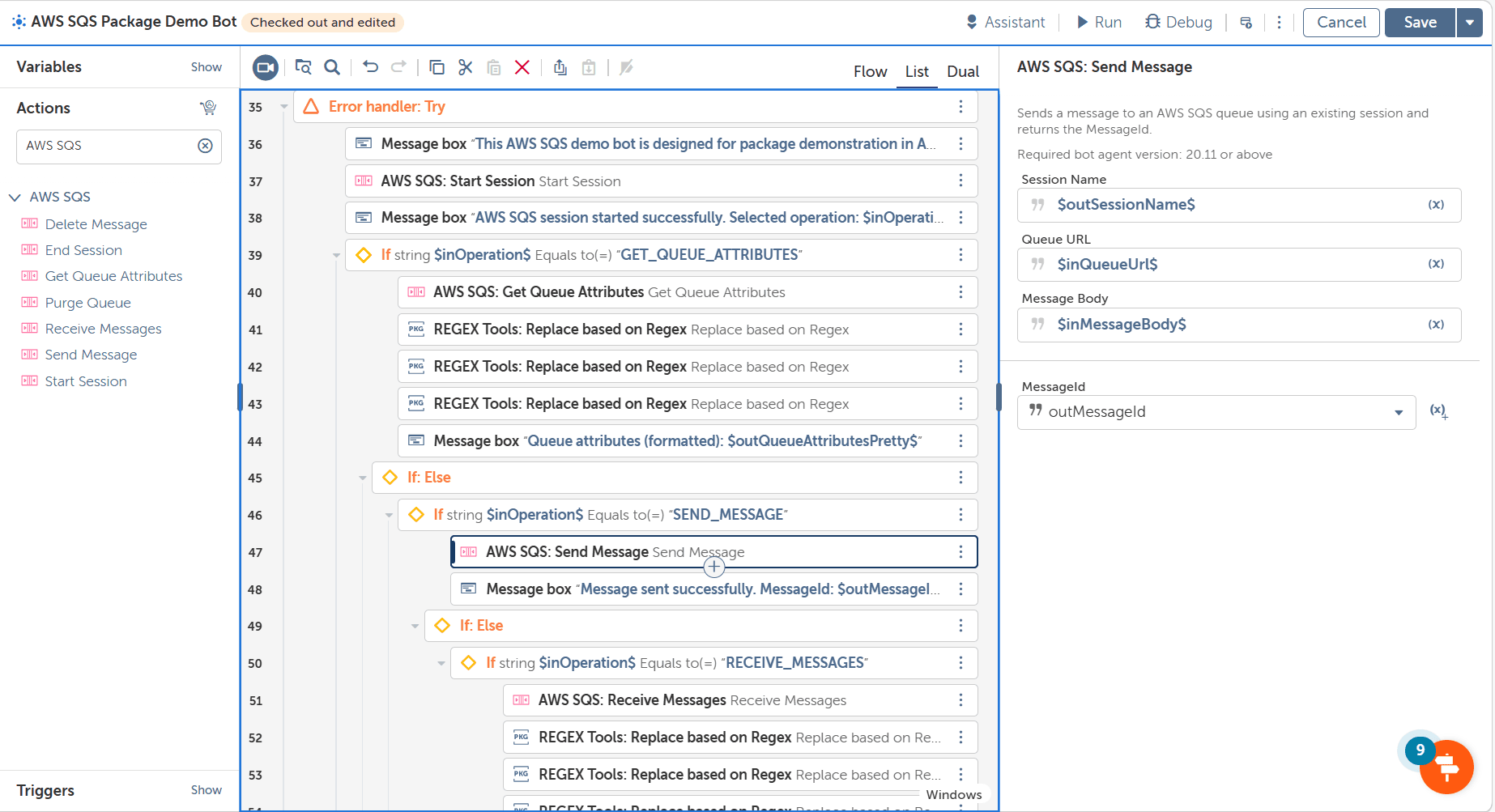
Task: Open options for Send Message line 47
Action: (x=960, y=552)
